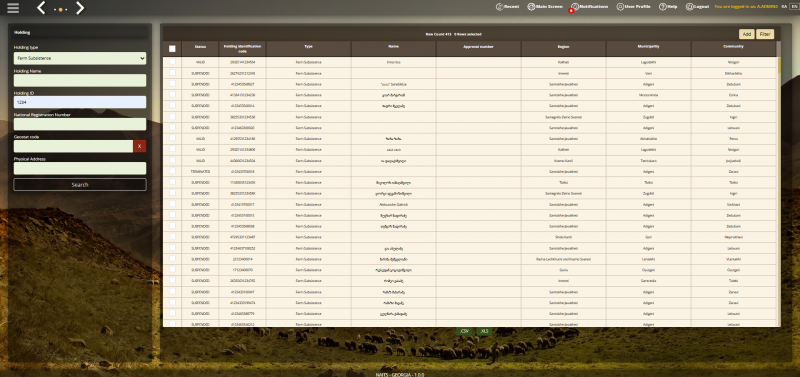Screen dimensions: 800x377
Task: Switch language to EN
Action: [793, 7]
